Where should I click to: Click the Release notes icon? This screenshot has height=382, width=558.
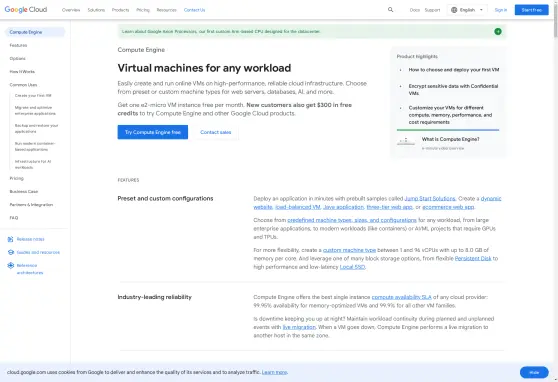(11, 239)
